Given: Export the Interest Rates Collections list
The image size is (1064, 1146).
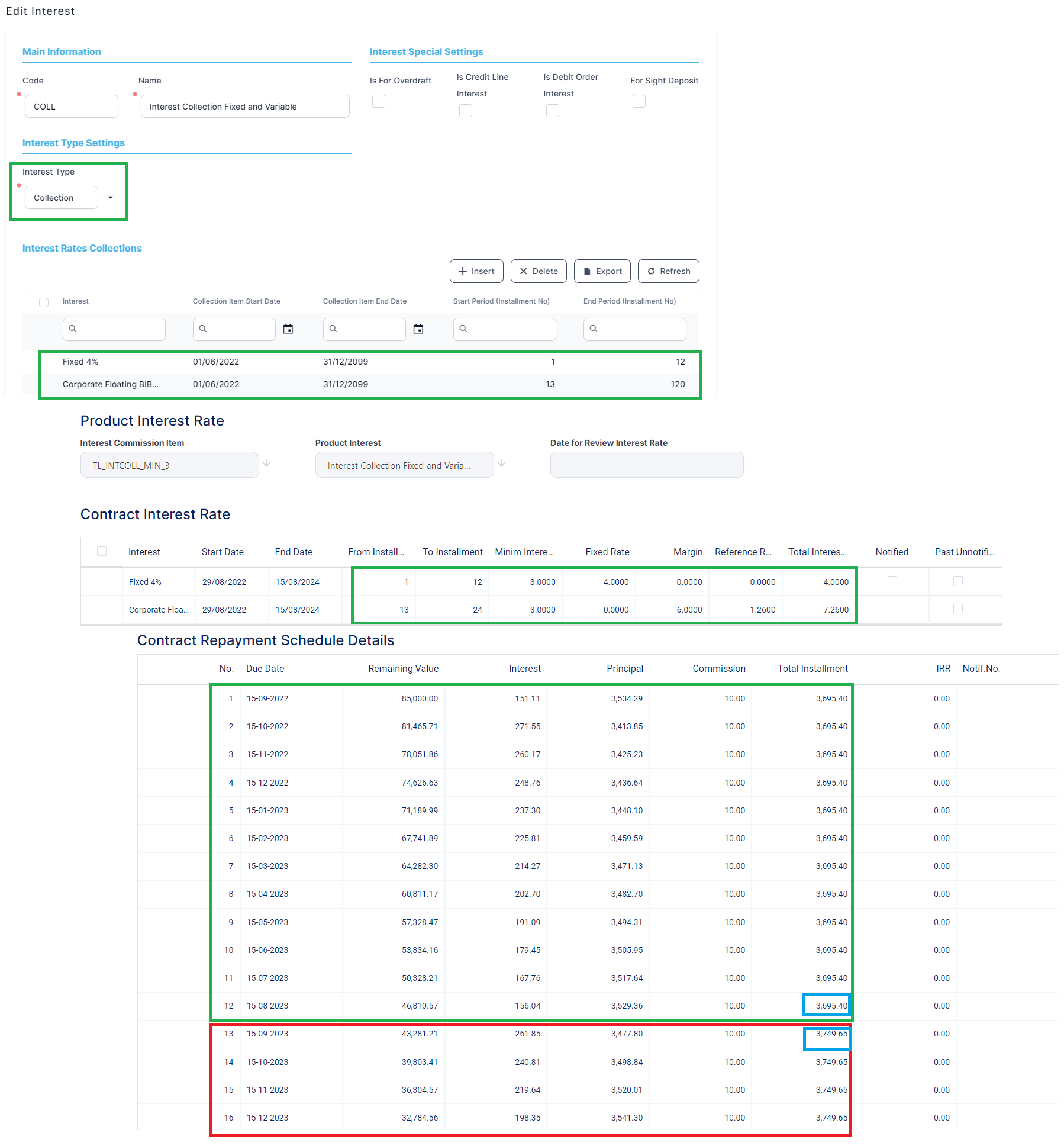Looking at the screenshot, I should point(602,271).
